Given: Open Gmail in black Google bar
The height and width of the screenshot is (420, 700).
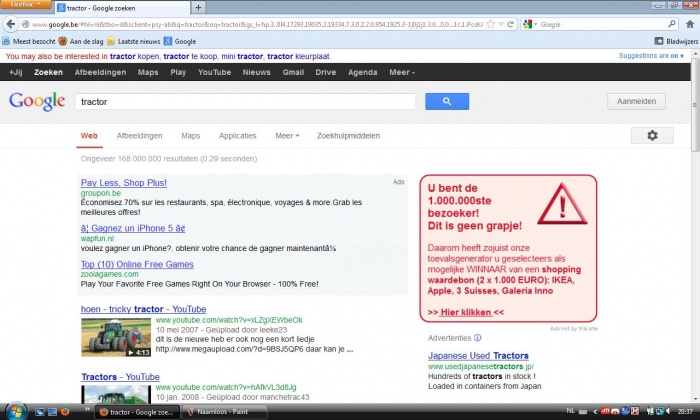Looking at the screenshot, I should (293, 72).
